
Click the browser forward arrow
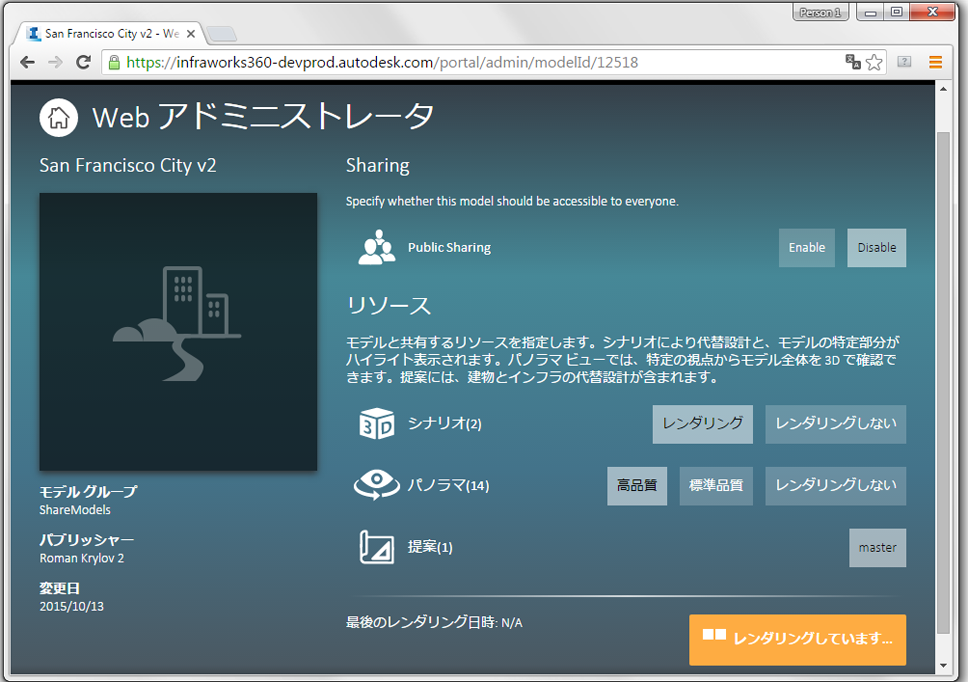coord(55,62)
